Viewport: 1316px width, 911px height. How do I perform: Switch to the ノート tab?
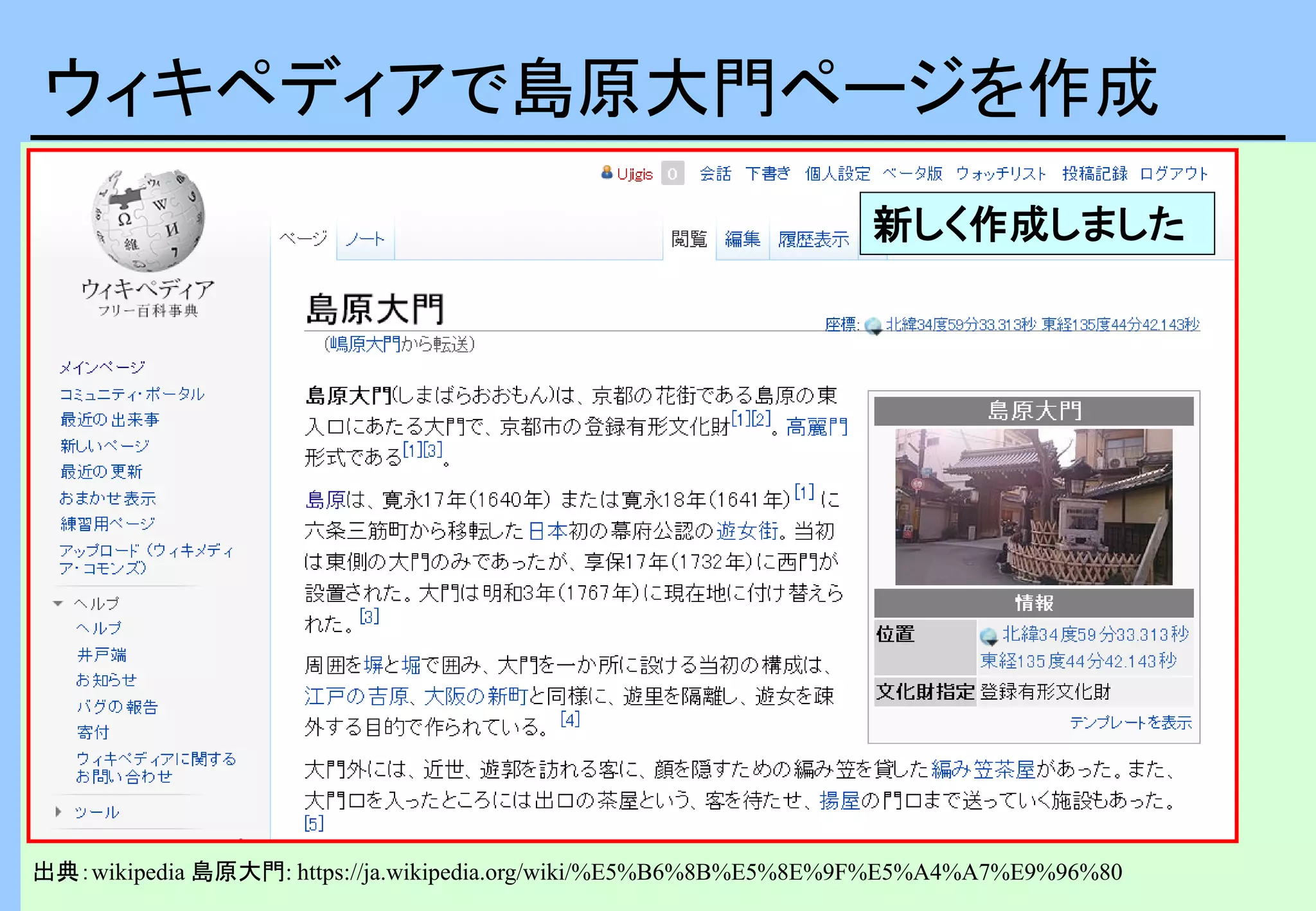365,239
